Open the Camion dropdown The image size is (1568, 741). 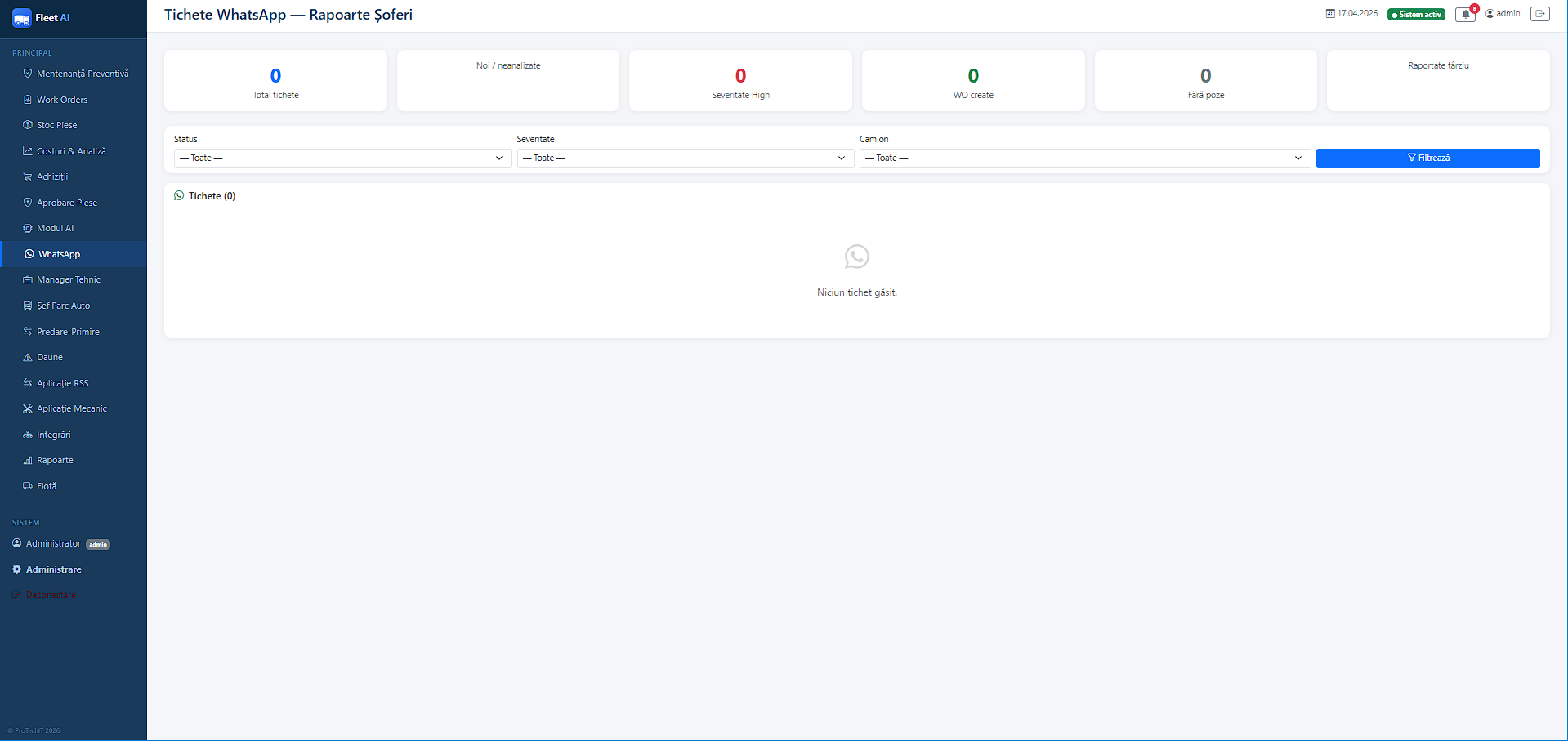(1085, 158)
